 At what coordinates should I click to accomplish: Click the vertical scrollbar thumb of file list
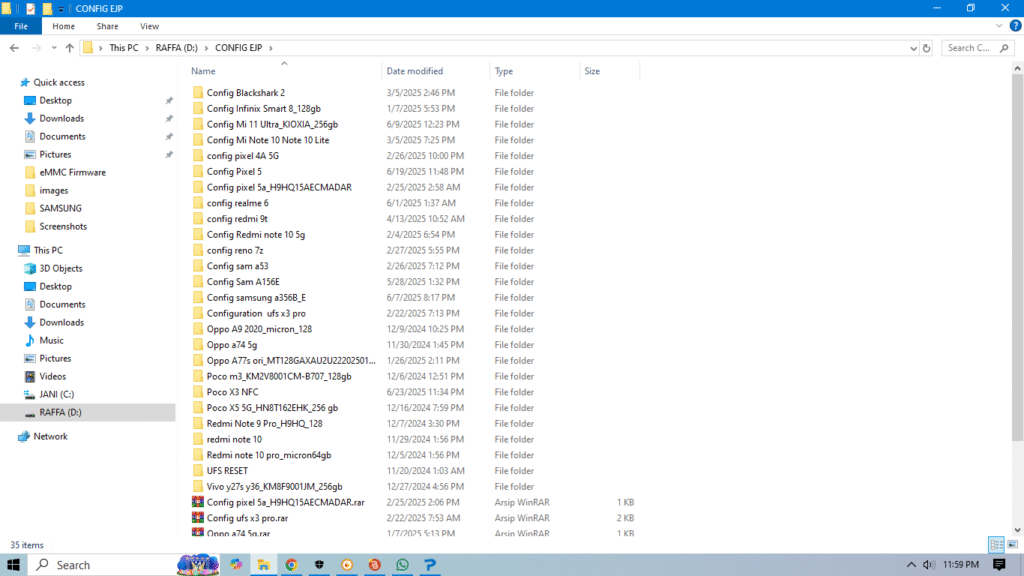click(x=1017, y=258)
